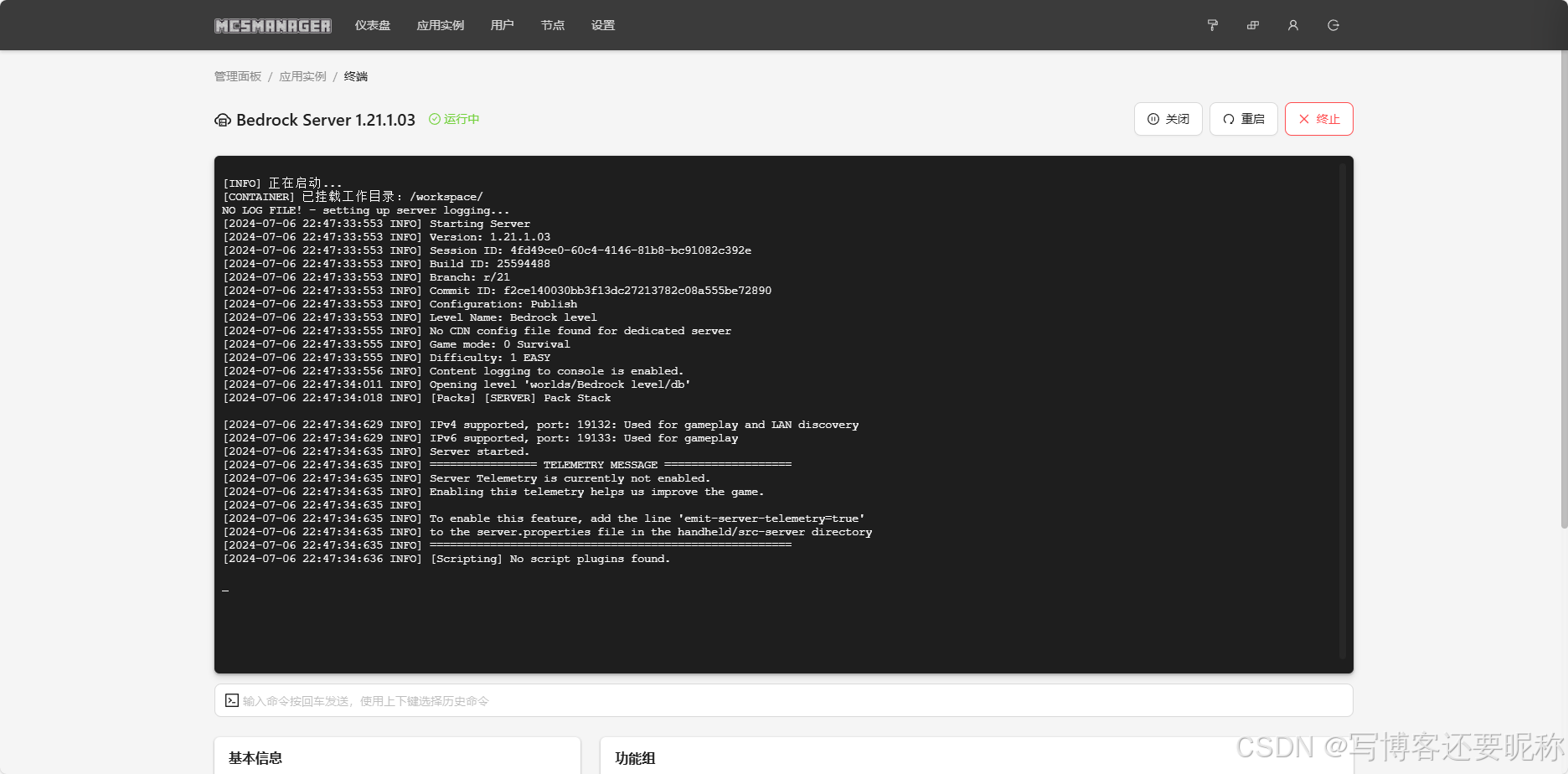The height and width of the screenshot is (774, 1568).
Task: Click the Bedrock Server 1.21.1.03 title
Action: click(326, 120)
